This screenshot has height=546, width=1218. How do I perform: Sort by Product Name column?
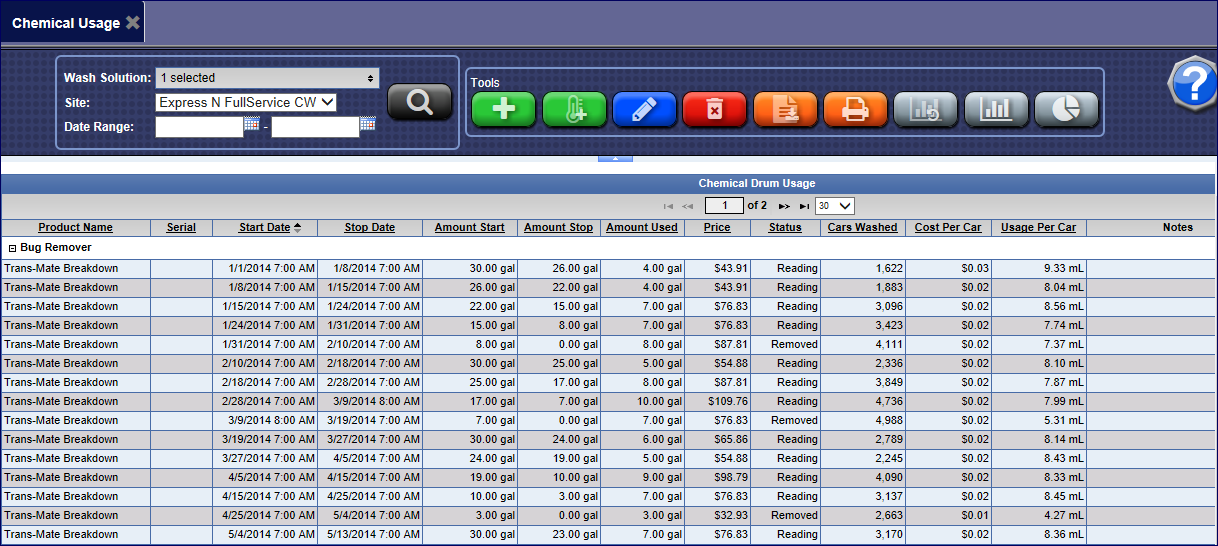click(75, 228)
